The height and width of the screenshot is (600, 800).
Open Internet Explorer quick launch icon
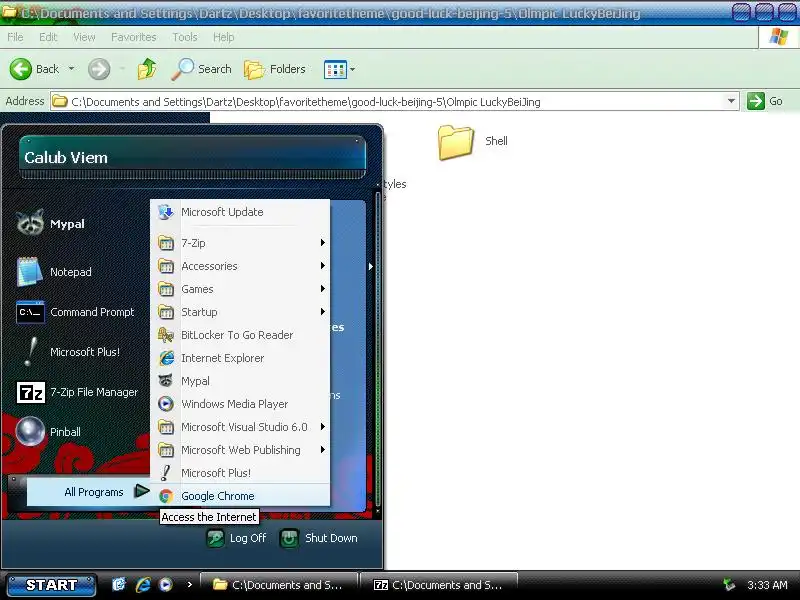(143, 585)
